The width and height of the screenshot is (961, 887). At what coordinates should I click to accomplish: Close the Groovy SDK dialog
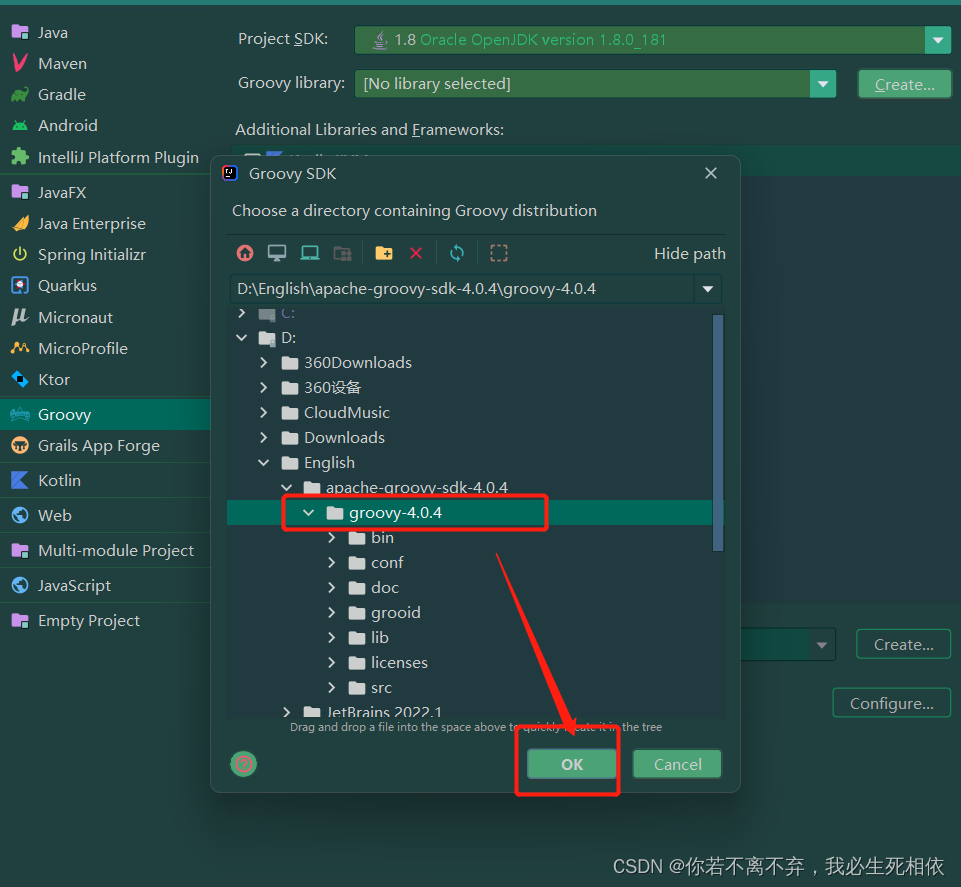(711, 173)
